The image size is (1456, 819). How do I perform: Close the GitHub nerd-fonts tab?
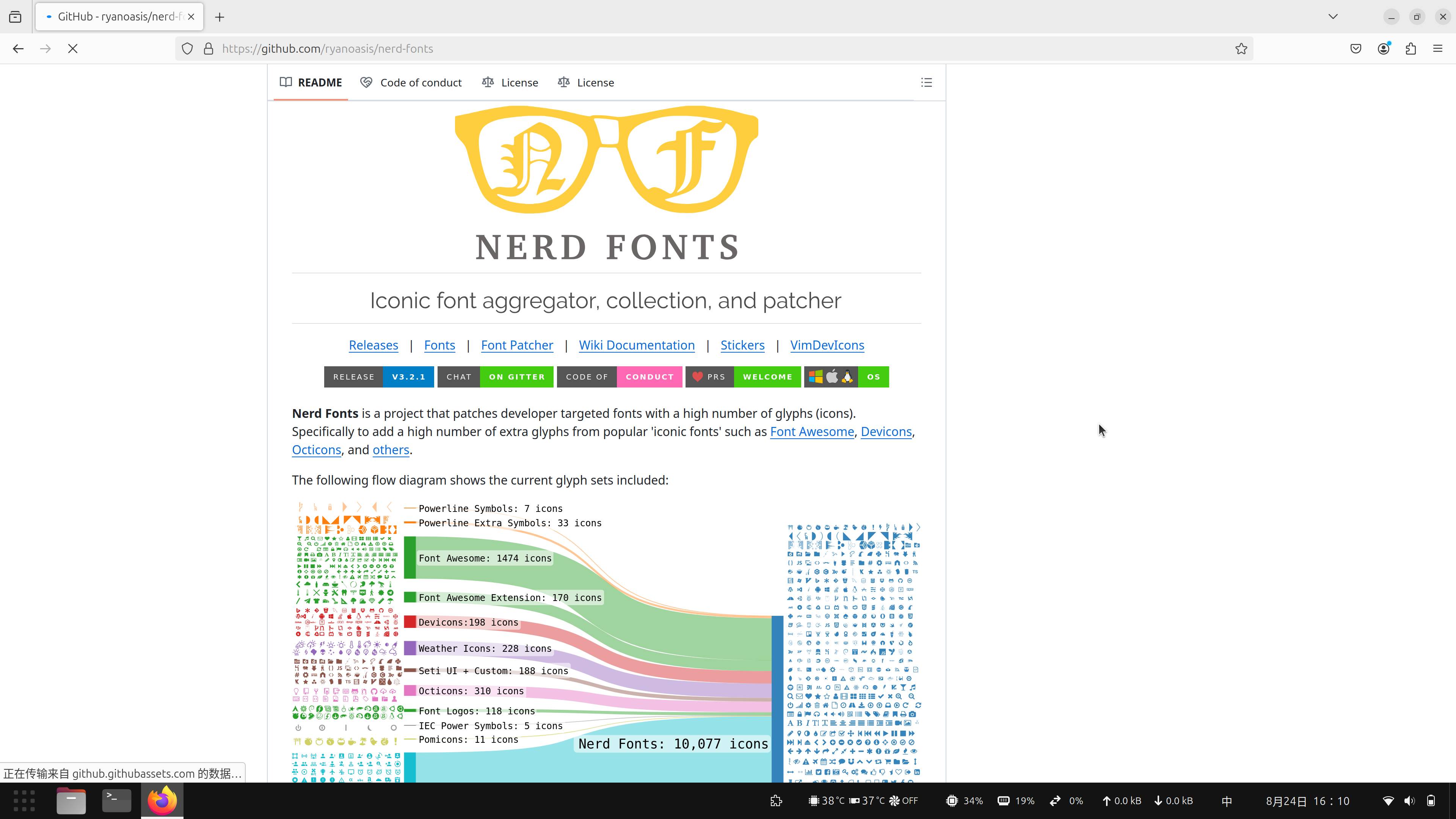click(x=191, y=16)
